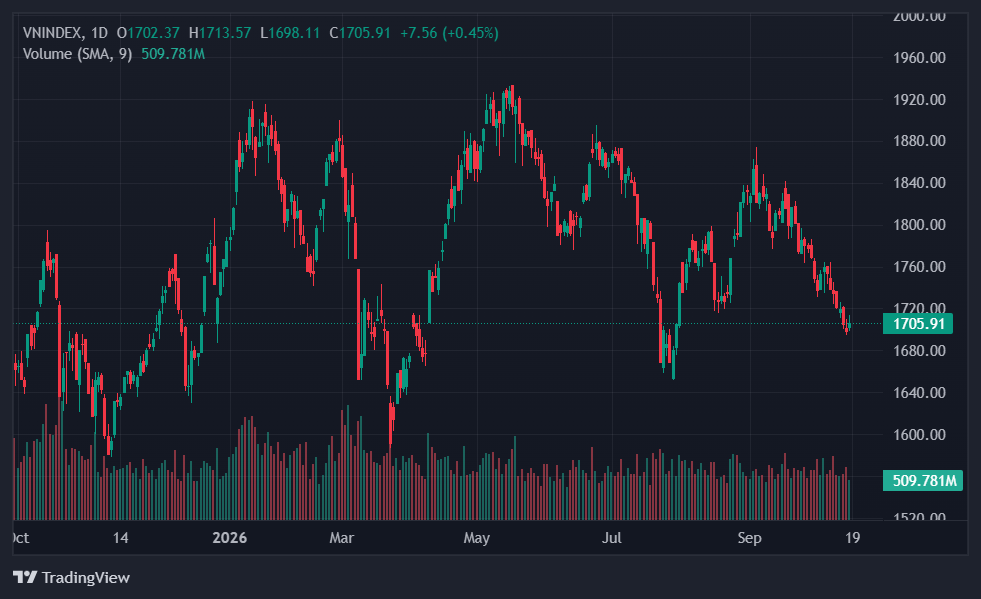The height and width of the screenshot is (599, 981).
Task: Click the +7.56 (+0.45%) change value
Action: [x=449, y=33]
